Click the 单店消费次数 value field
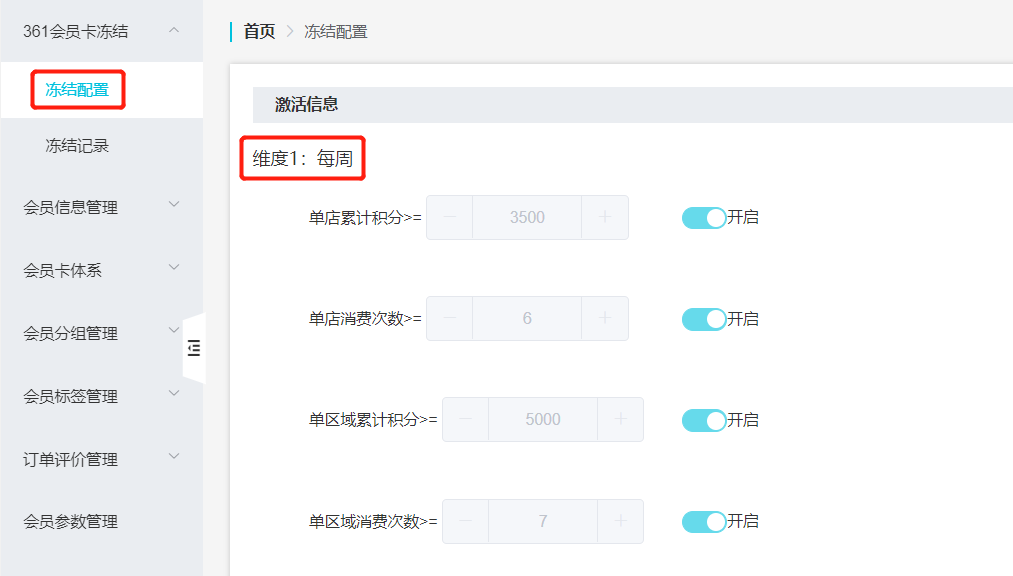Image resolution: width=1013 pixels, height=576 pixels. [527, 318]
